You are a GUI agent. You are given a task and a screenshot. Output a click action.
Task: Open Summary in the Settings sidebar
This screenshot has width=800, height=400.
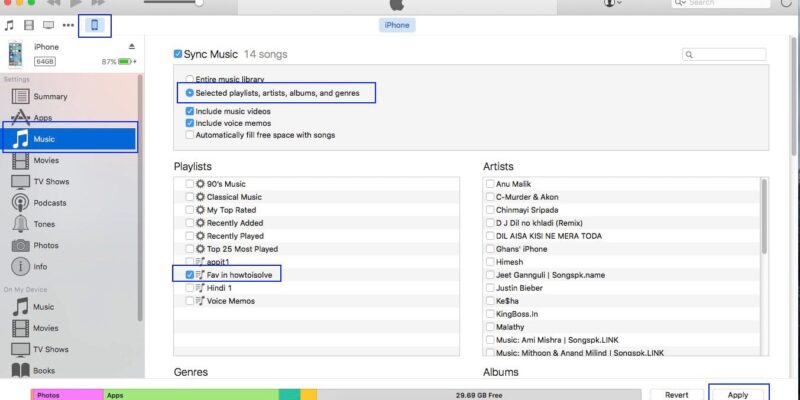click(50, 96)
